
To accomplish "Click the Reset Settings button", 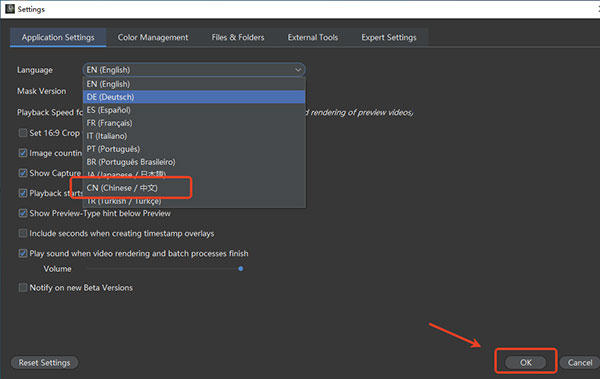I will [44, 363].
